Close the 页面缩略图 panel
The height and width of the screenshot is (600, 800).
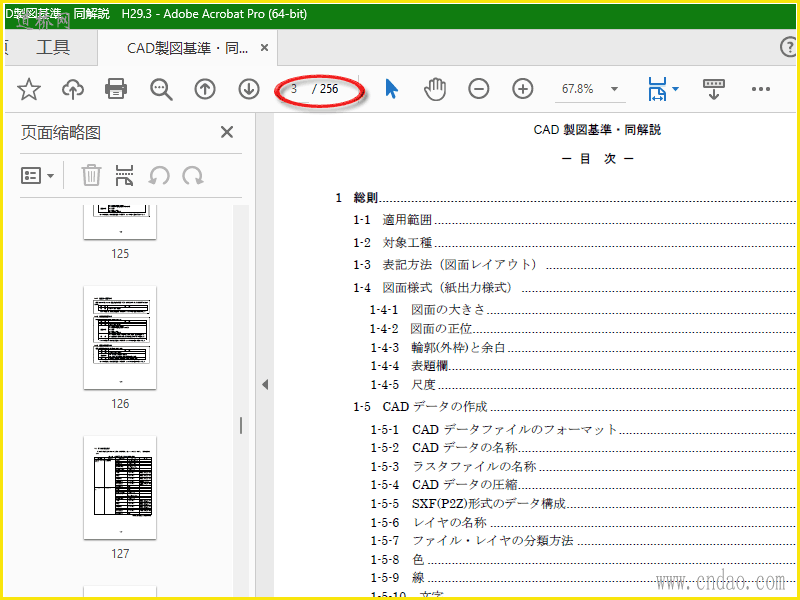(227, 132)
